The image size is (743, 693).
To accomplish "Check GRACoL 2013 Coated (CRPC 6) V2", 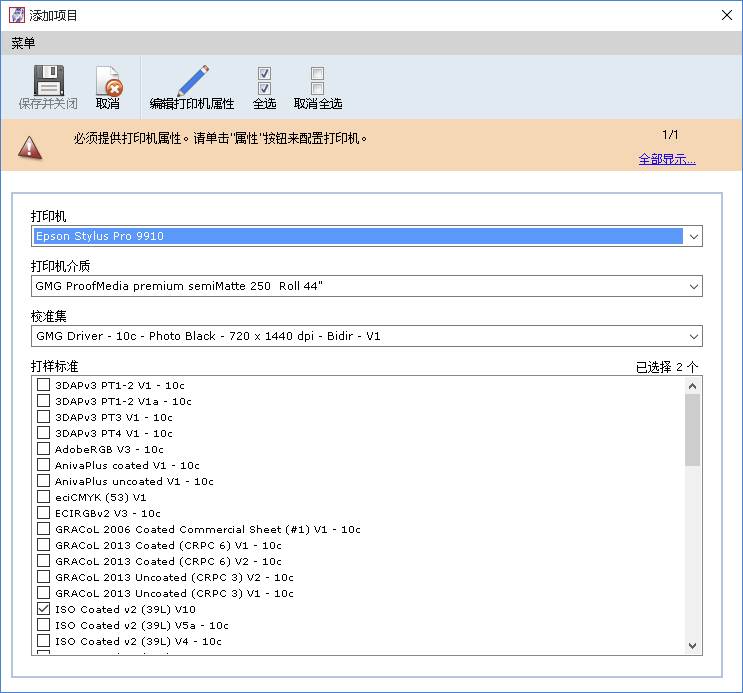I will click(x=43, y=561).
